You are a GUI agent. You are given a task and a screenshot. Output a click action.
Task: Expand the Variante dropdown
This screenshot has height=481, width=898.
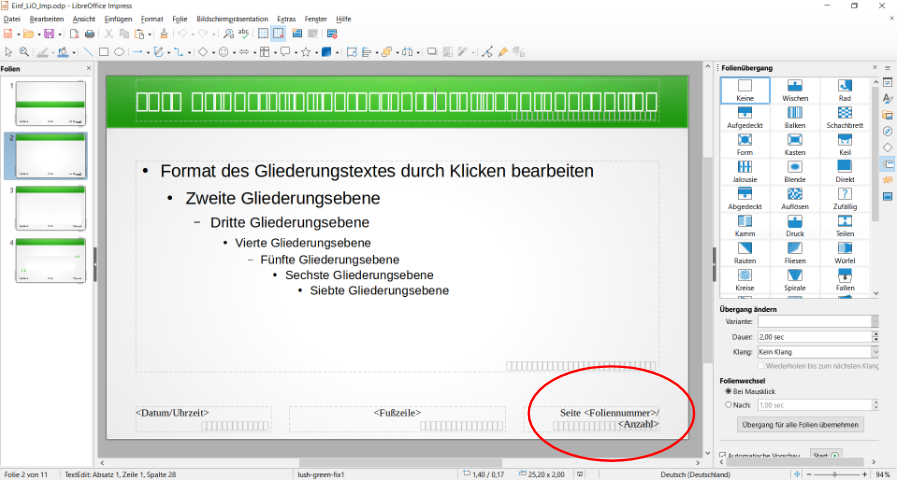[x=876, y=322]
